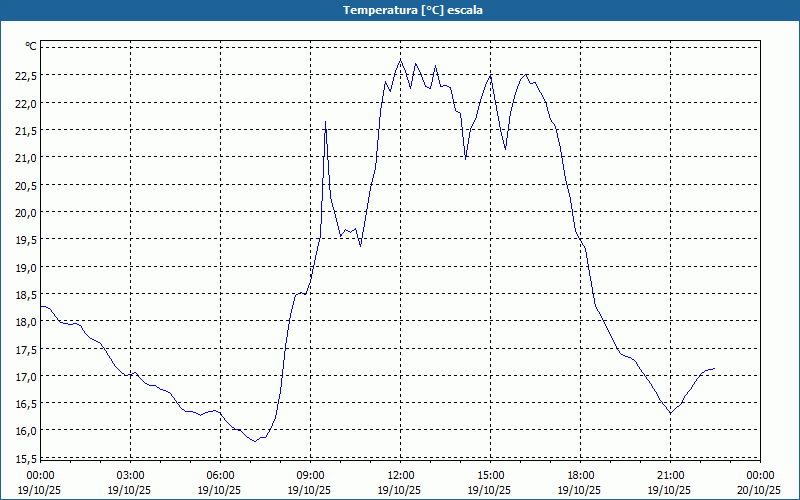Screen dimensions: 800x500
Task: Click the 18:00 x-axis time label
Action: pyautogui.click(x=580, y=475)
